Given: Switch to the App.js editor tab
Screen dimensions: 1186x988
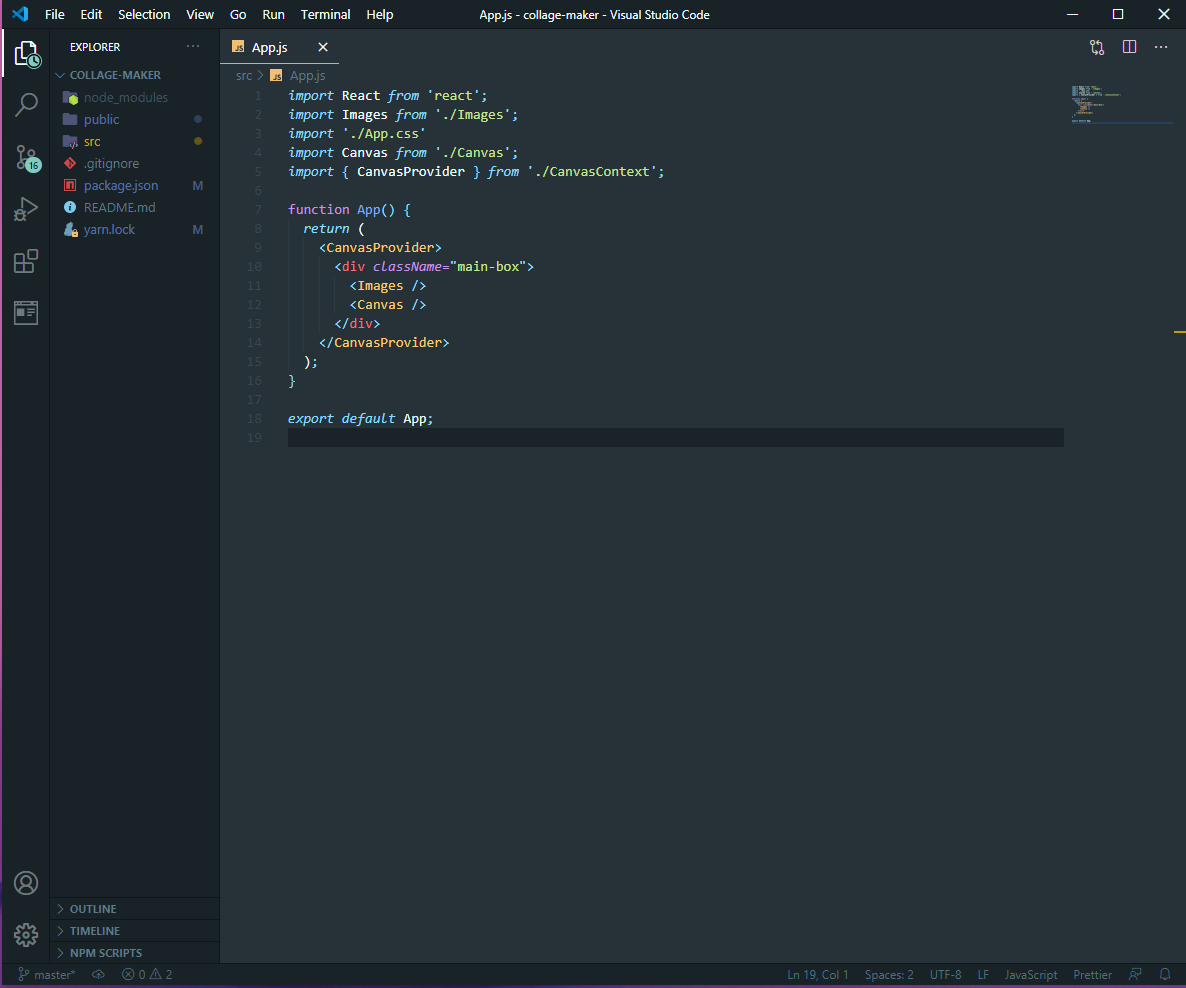Looking at the screenshot, I should click(268, 46).
